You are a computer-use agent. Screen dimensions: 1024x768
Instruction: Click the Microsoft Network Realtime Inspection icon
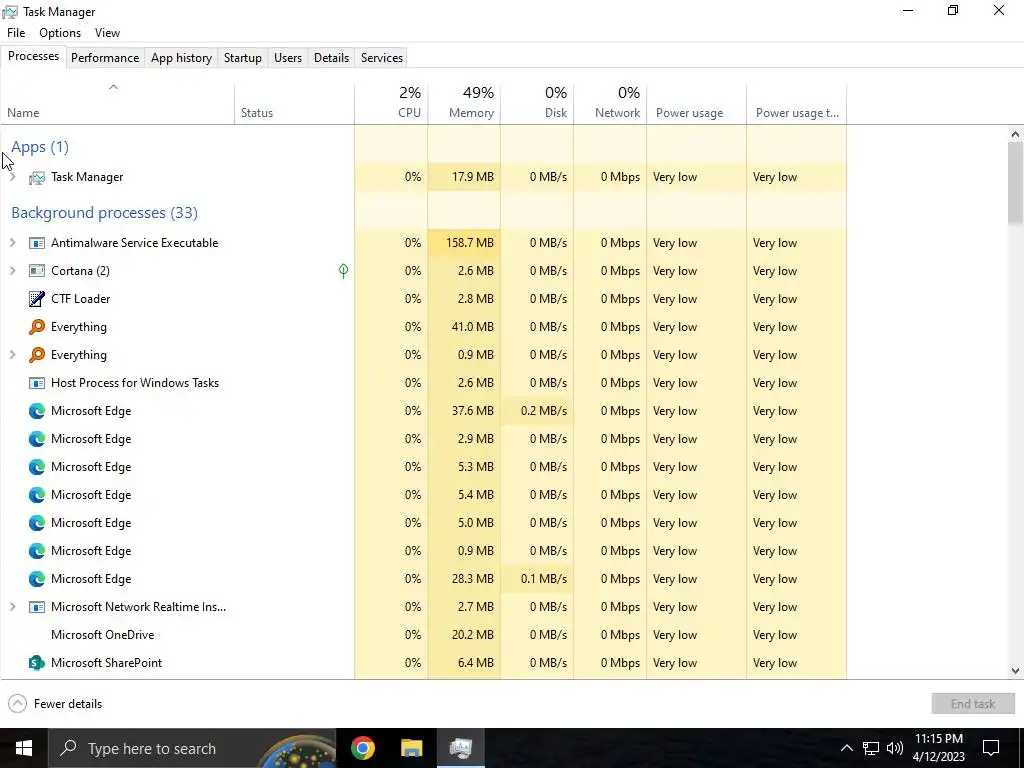[x=37, y=607]
